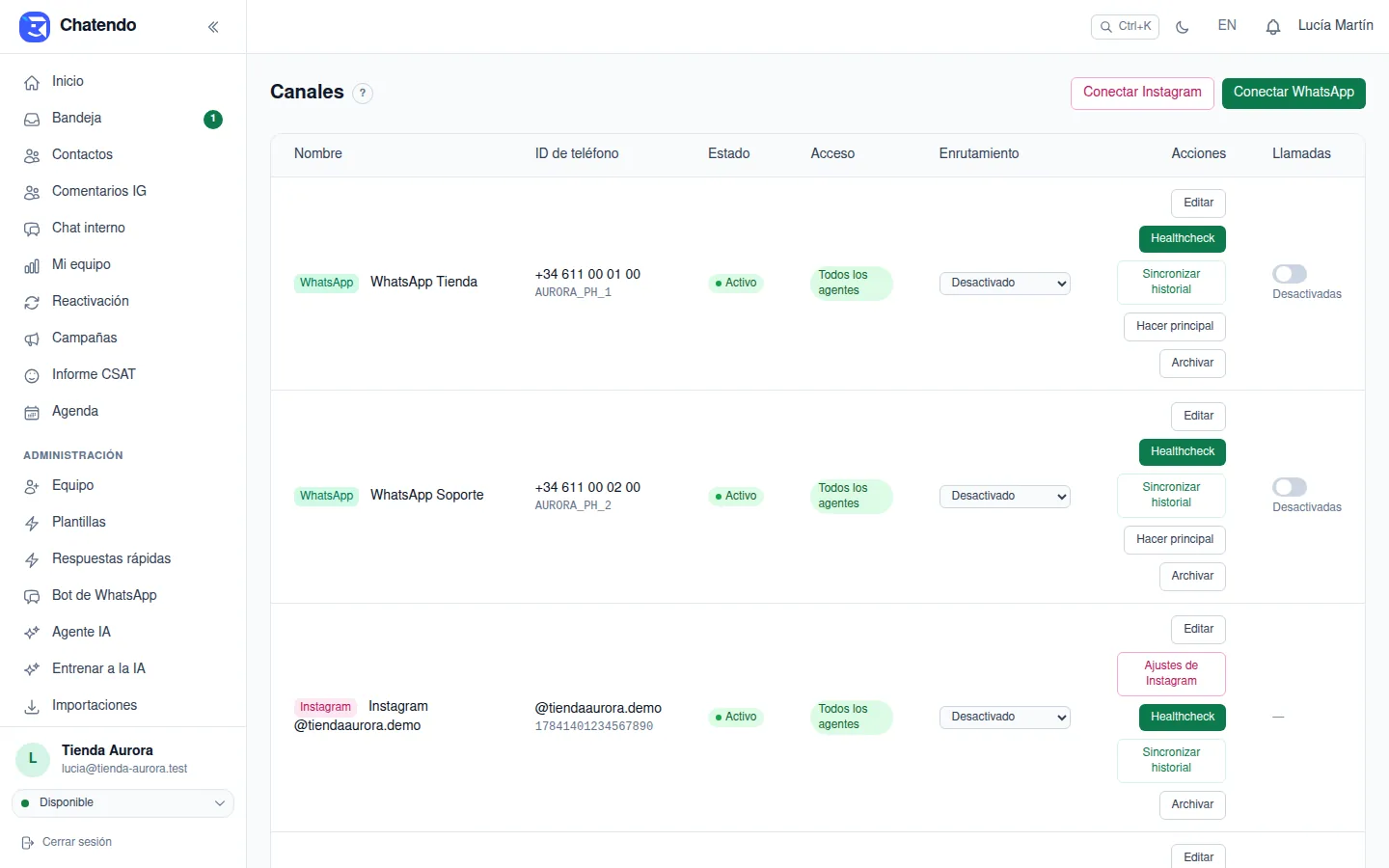Screen dimensions: 1389x868
Task: Sync history for the Instagram channel
Action: click(1171, 761)
